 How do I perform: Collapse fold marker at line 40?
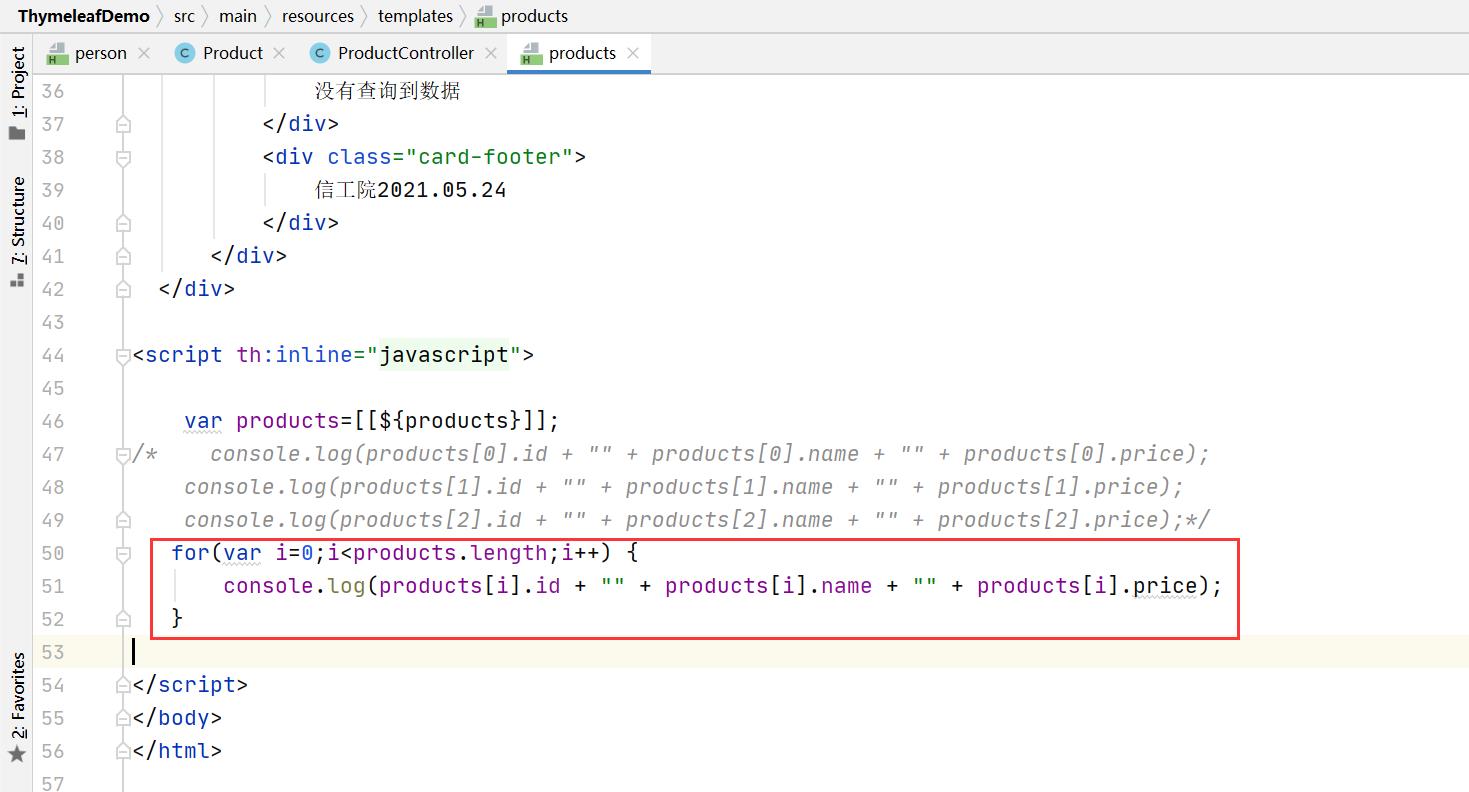coord(123,223)
